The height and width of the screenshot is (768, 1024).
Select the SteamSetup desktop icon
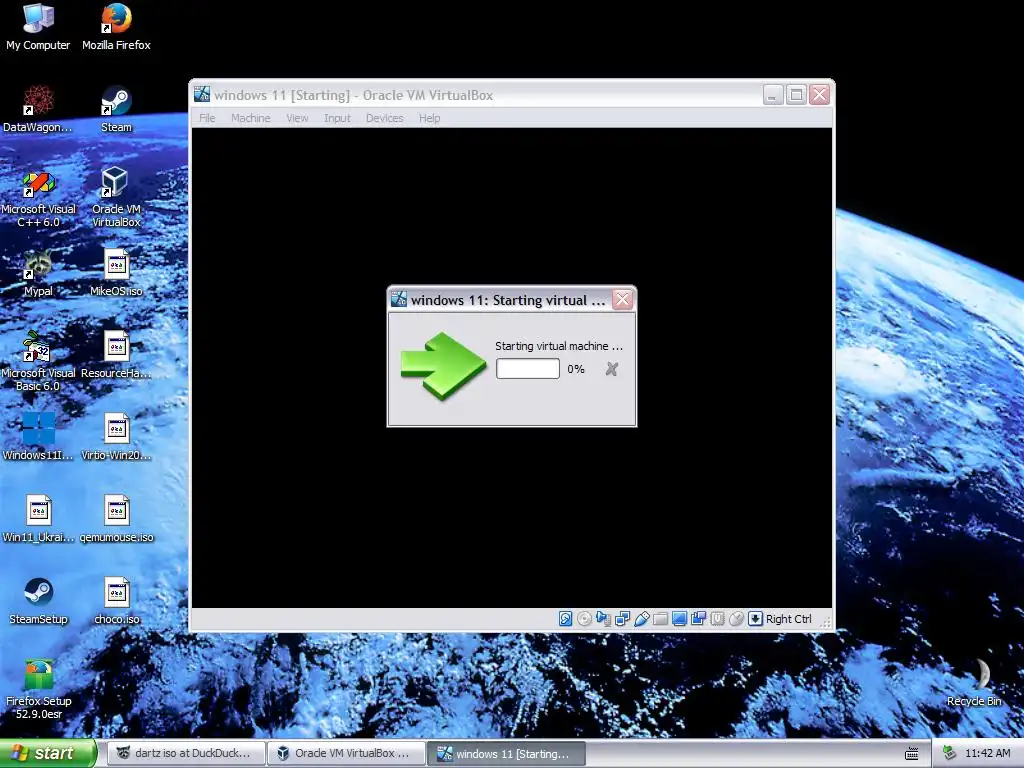38,601
